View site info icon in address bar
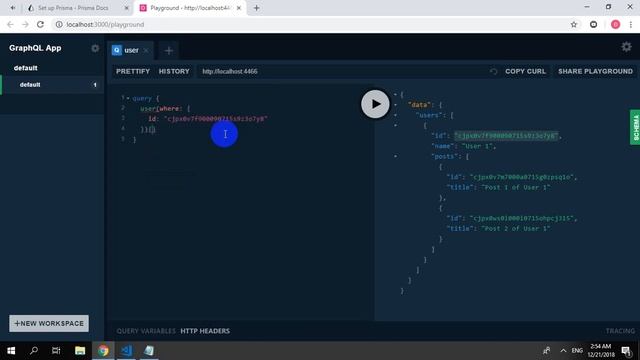This screenshot has height=360, width=640. [x=59, y=24]
